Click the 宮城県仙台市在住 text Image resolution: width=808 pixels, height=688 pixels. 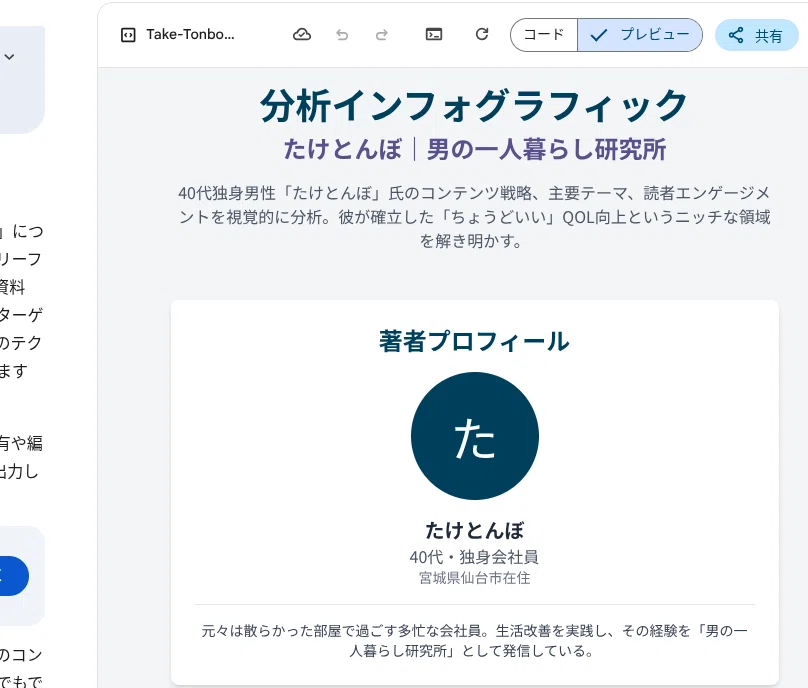(475, 578)
